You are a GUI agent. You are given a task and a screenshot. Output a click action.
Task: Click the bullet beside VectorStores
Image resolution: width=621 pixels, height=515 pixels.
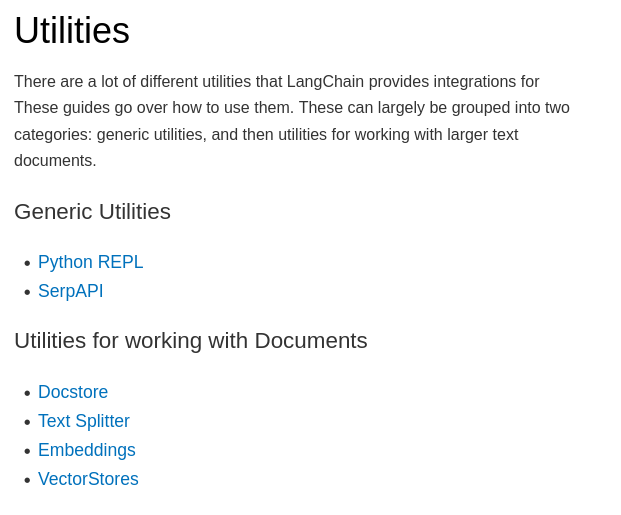coord(27,480)
